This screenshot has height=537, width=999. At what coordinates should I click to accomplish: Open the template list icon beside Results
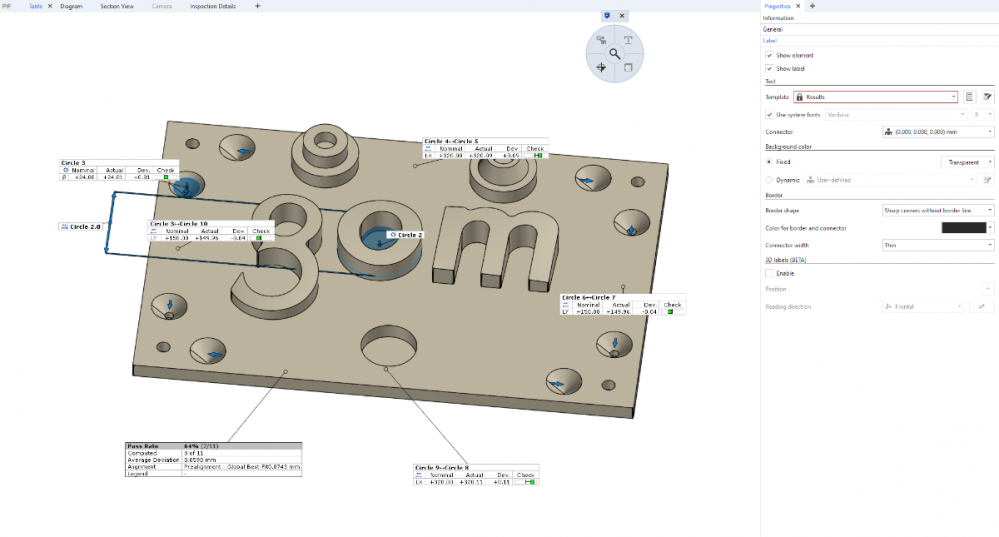[x=969, y=97]
